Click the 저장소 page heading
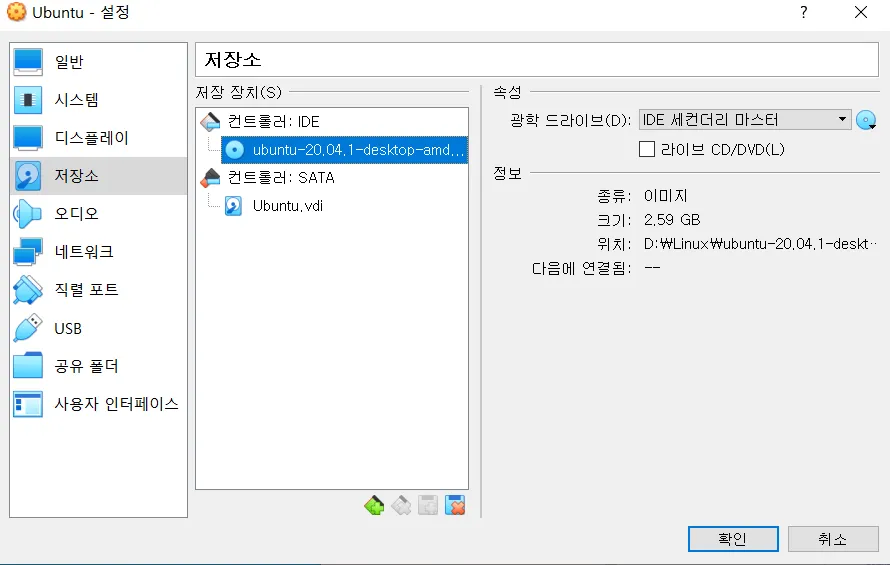Screen dimensions: 890x565 pyautogui.click(x=233, y=60)
